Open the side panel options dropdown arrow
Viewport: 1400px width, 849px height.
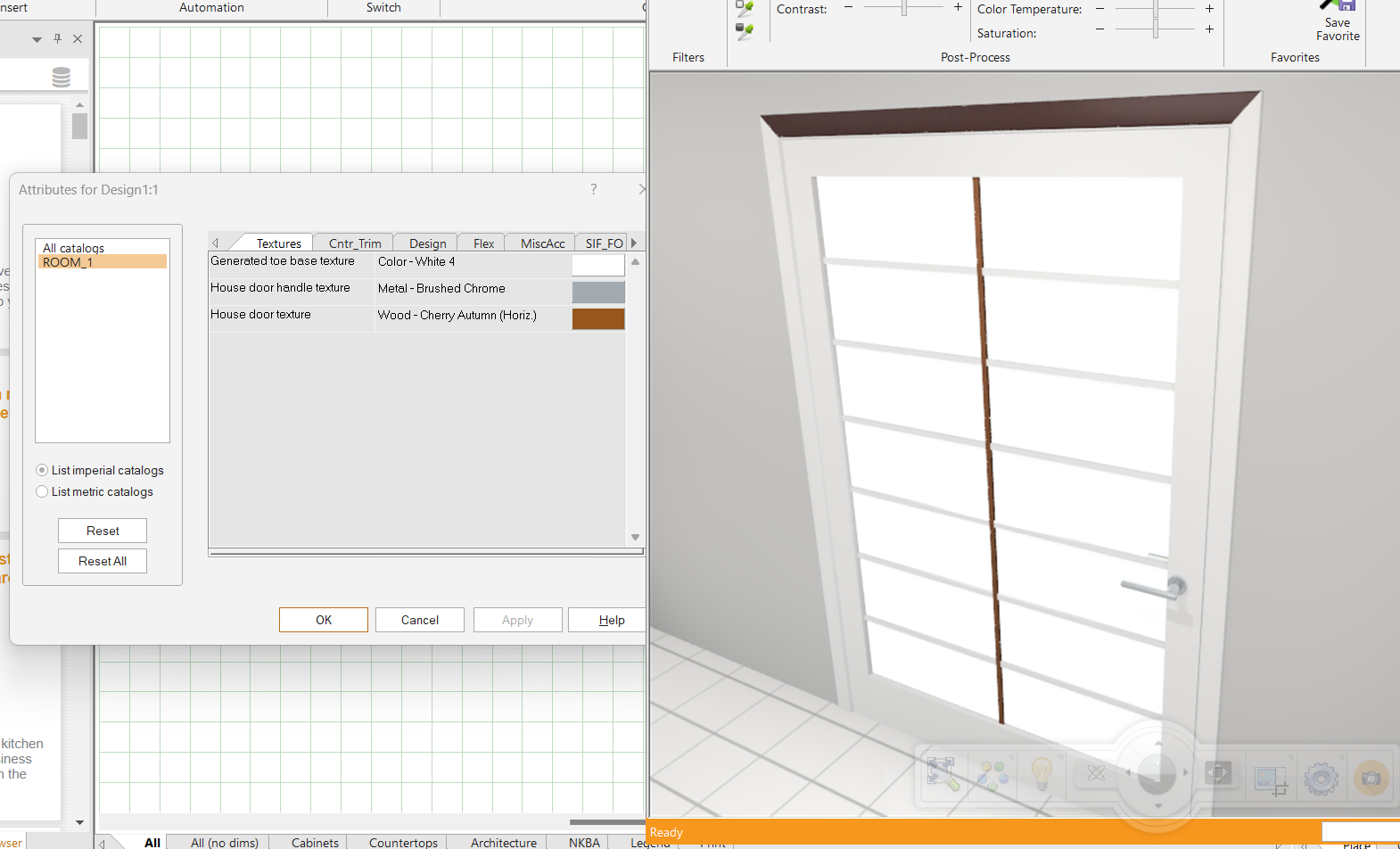click(37, 39)
